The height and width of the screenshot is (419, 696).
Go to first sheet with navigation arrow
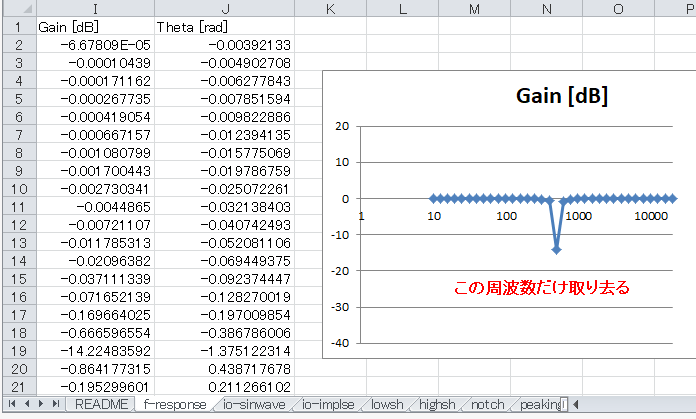12,404
